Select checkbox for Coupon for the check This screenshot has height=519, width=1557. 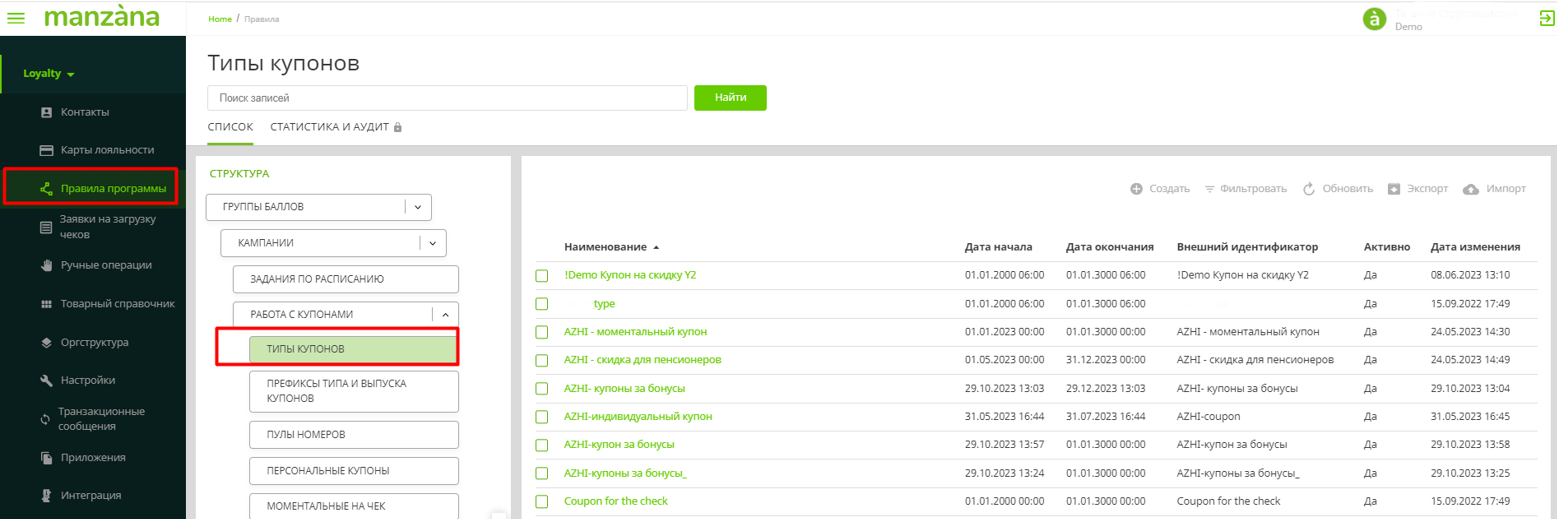pos(542,501)
